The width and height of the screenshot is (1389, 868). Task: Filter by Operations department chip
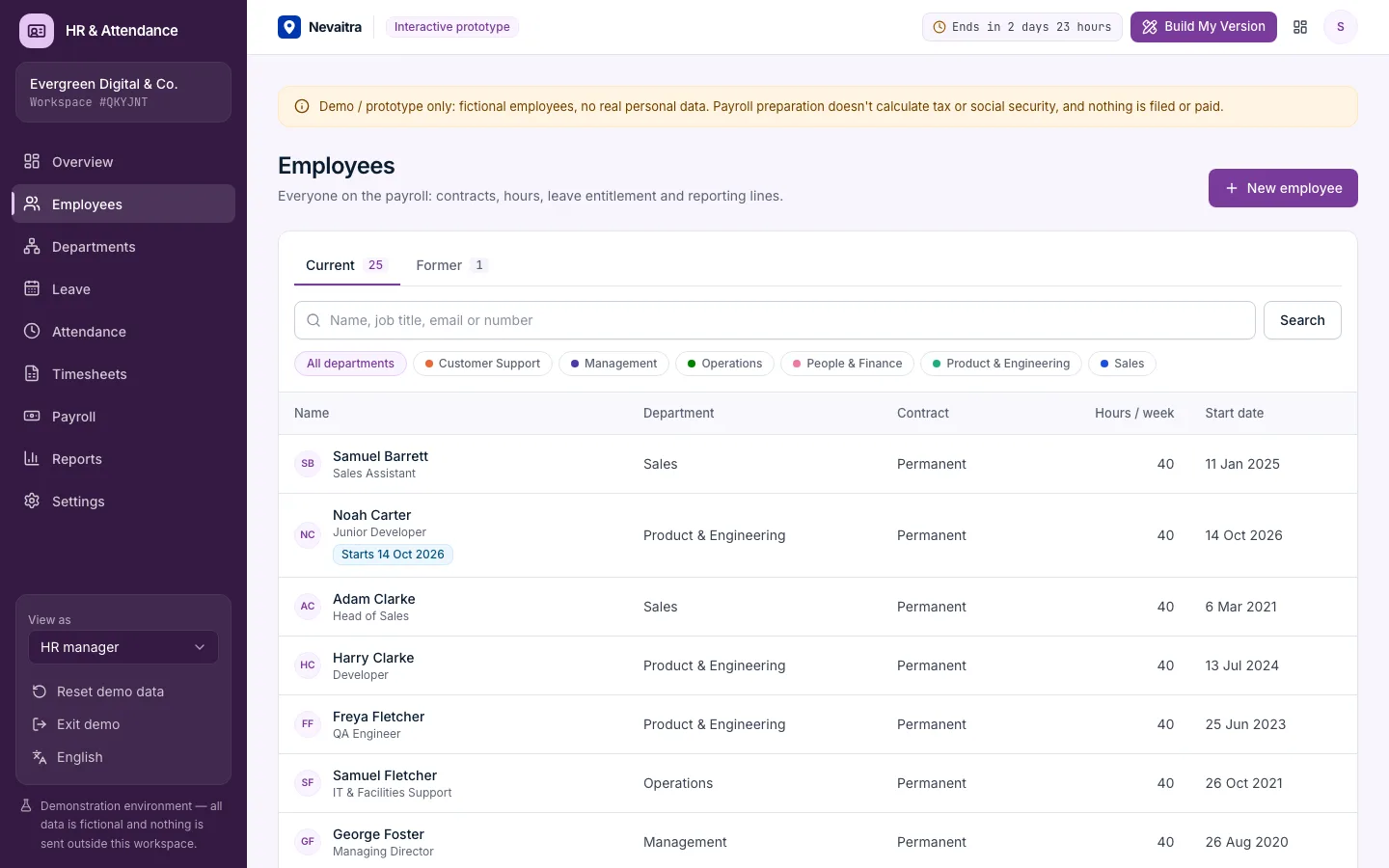[x=724, y=364]
